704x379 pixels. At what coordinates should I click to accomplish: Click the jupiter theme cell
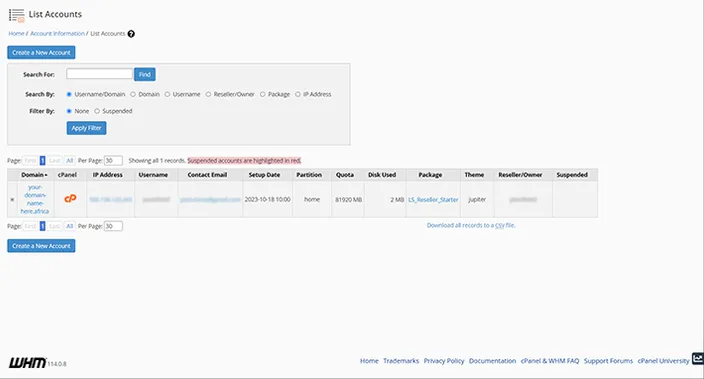click(x=477, y=199)
